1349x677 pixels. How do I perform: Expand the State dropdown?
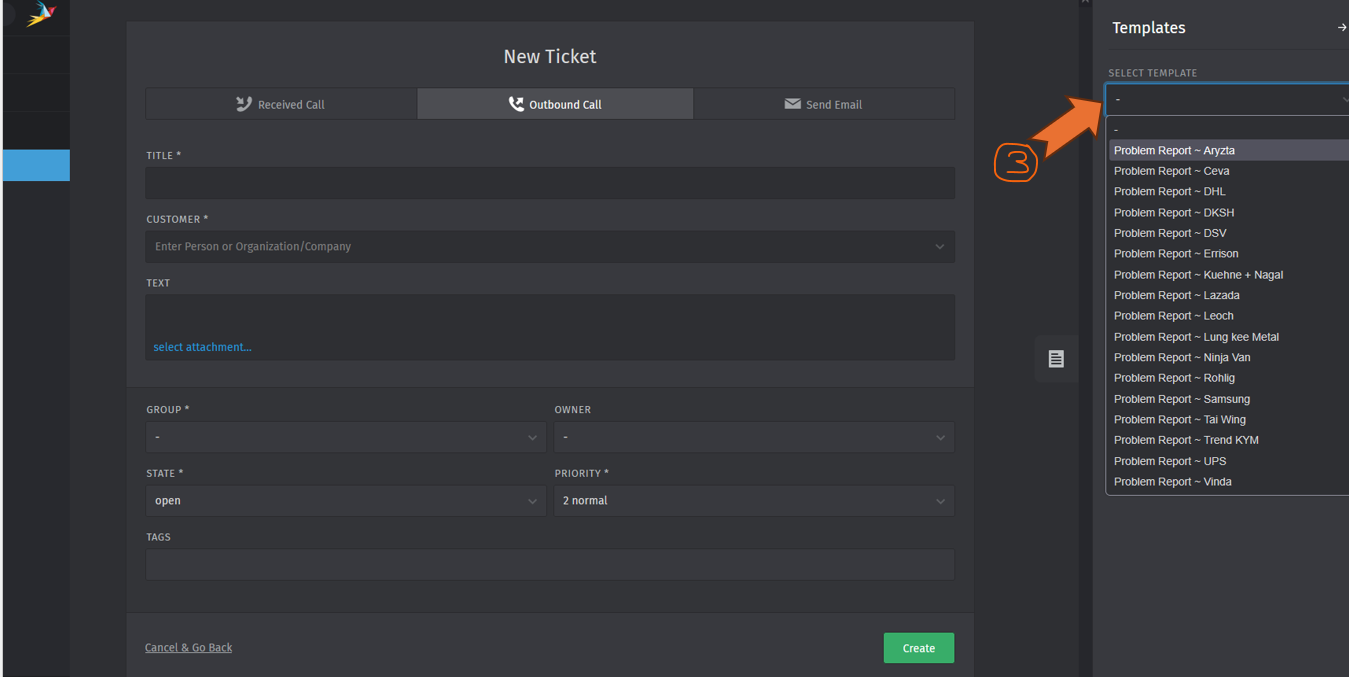[x=345, y=501]
